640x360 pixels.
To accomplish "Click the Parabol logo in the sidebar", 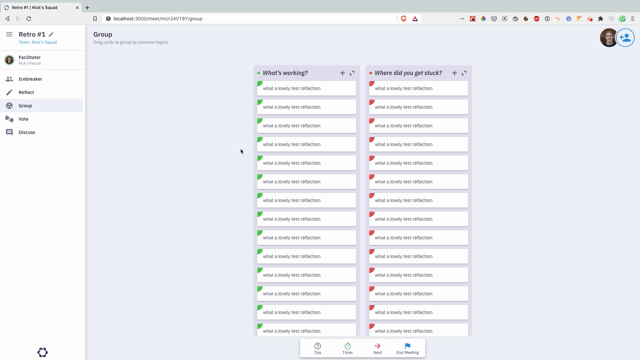I will tap(42, 352).
